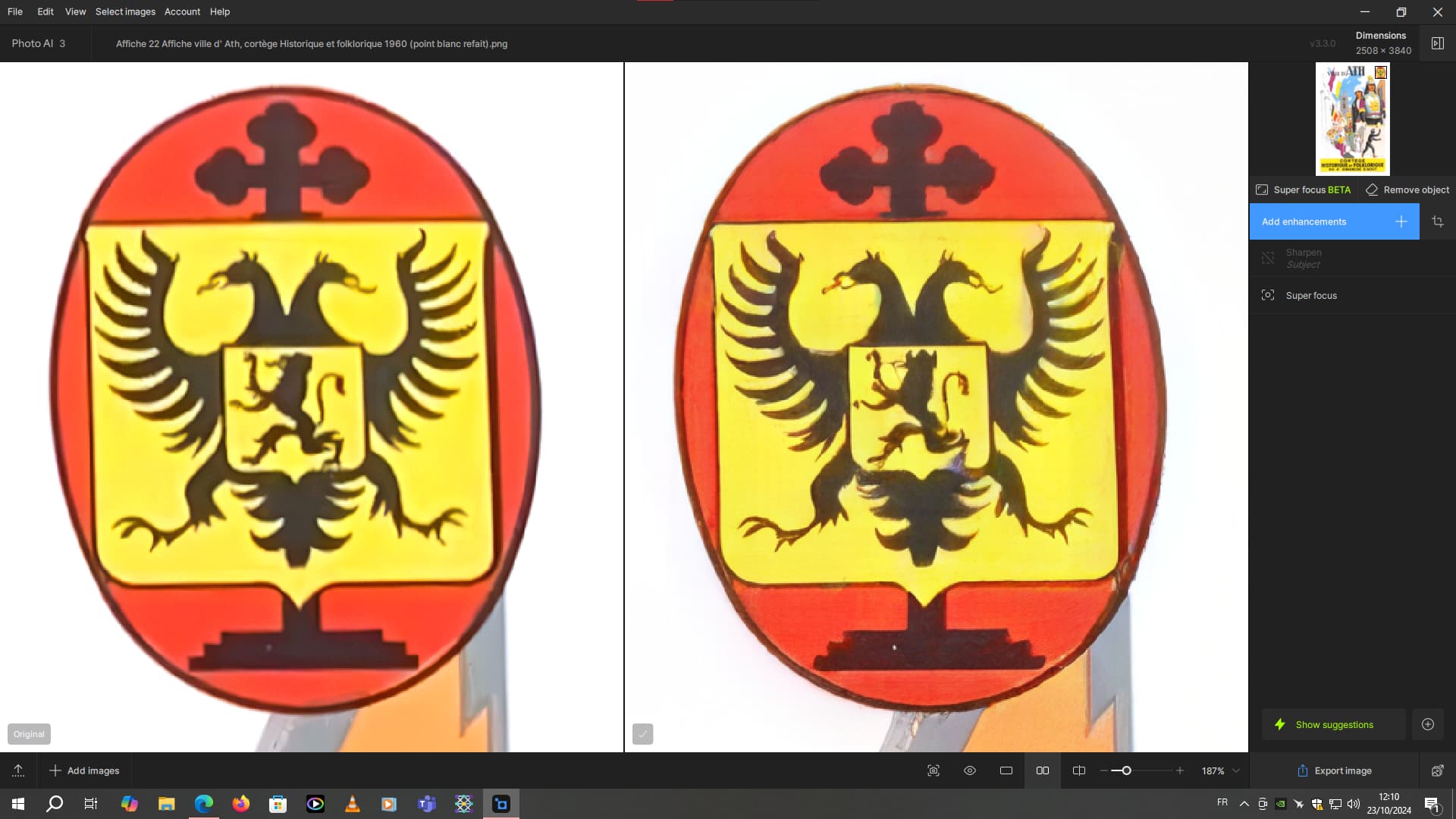Viewport: 1456px width, 819px height.
Task: Open the Account menu
Action: click(182, 11)
